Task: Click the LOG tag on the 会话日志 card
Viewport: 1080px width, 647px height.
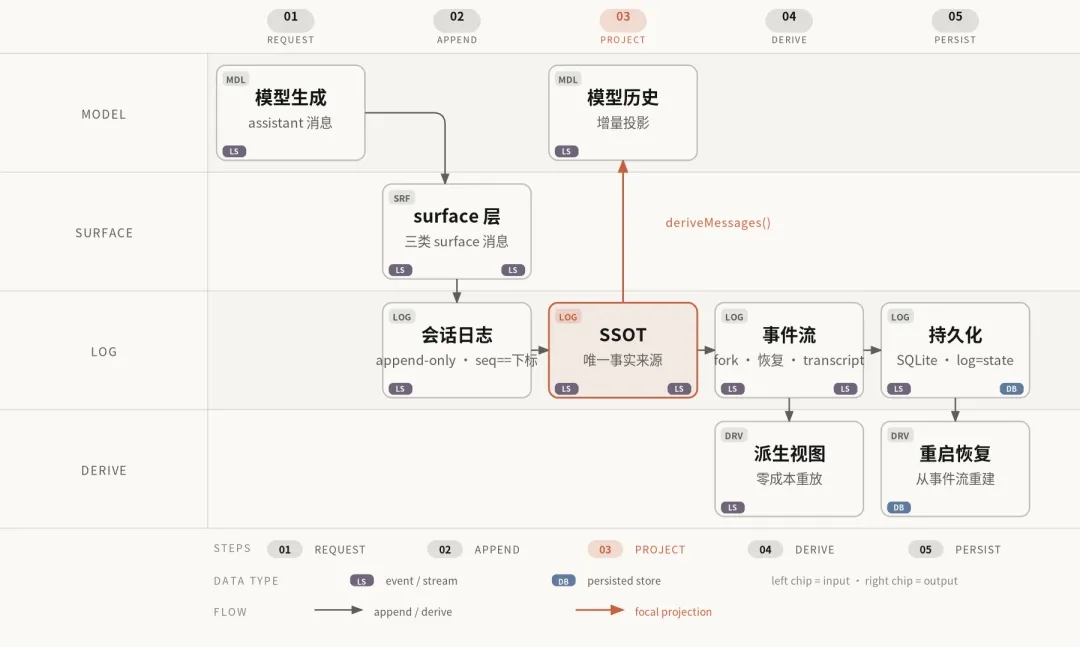Action: pos(402,317)
